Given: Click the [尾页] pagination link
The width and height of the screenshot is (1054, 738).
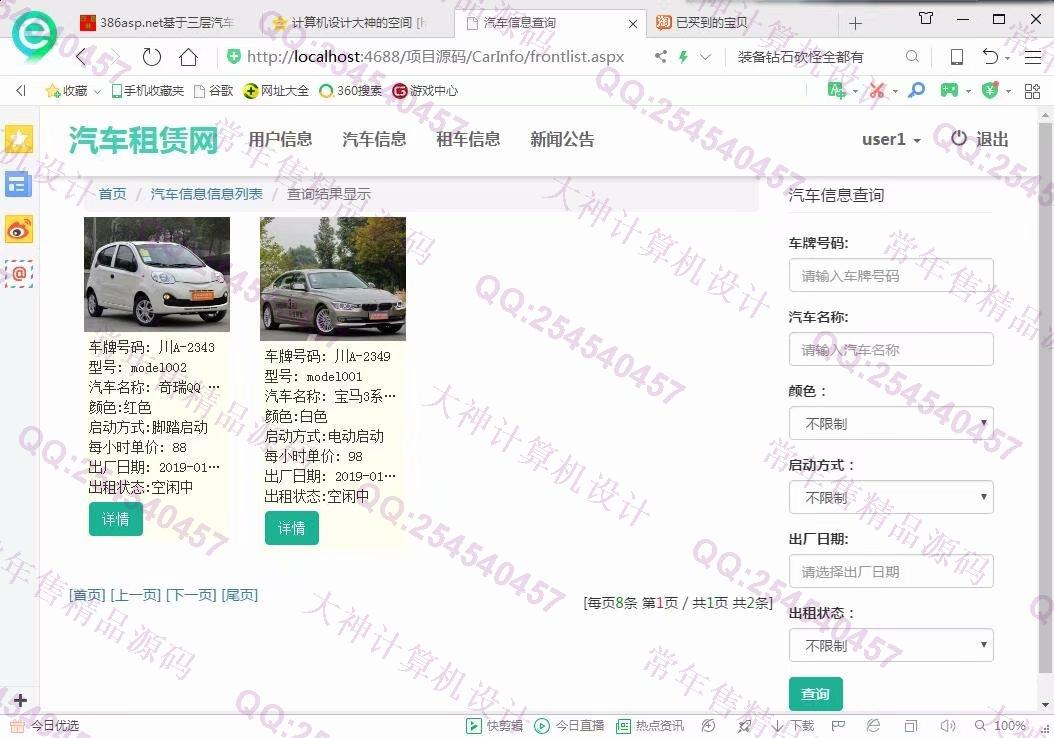Looking at the screenshot, I should 239,595.
